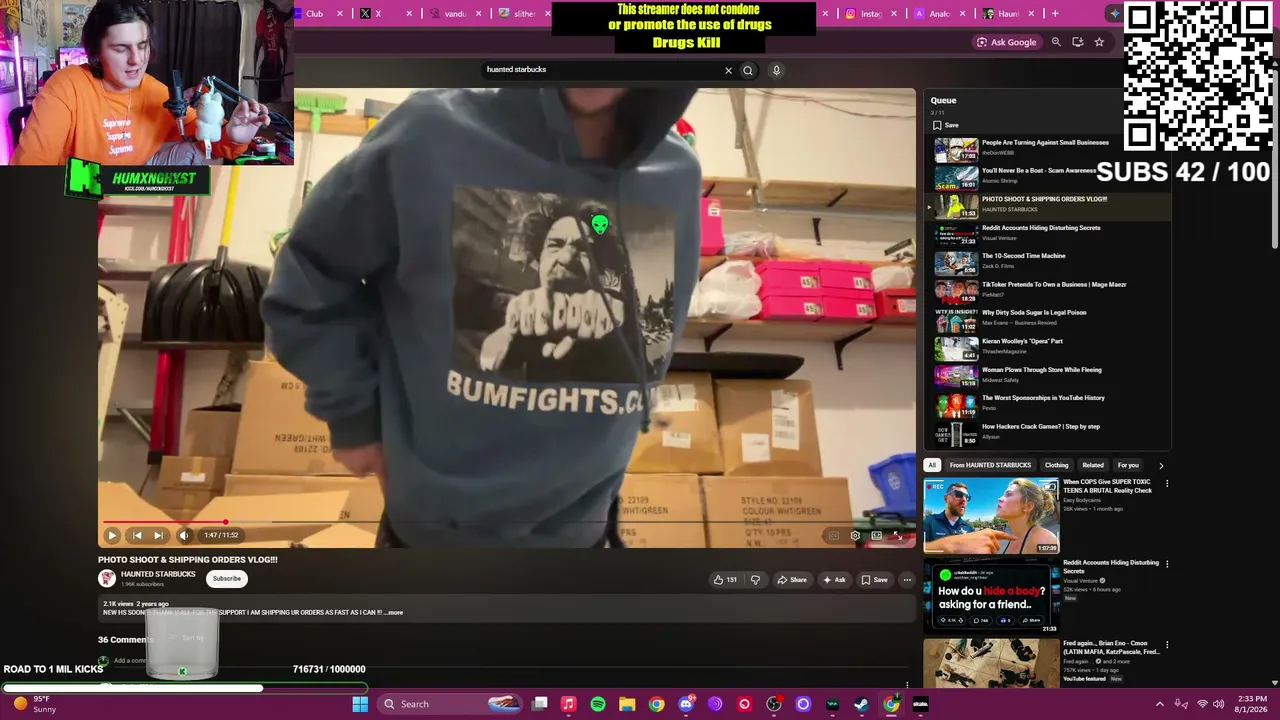1280x720 pixels.
Task: Close the X browser tab
Action: (x=409, y=14)
